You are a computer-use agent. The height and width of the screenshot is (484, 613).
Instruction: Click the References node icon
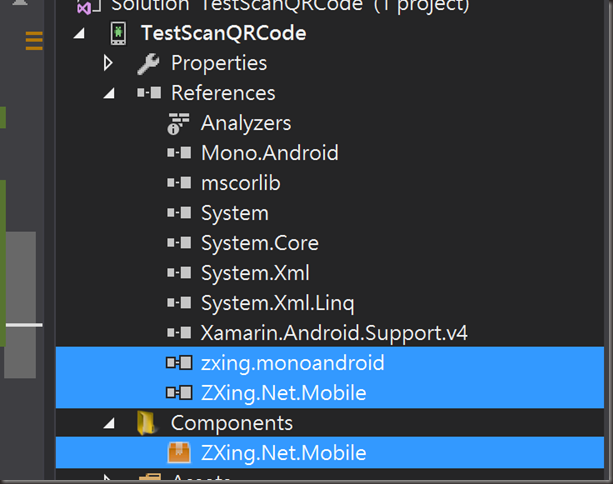tap(148, 93)
